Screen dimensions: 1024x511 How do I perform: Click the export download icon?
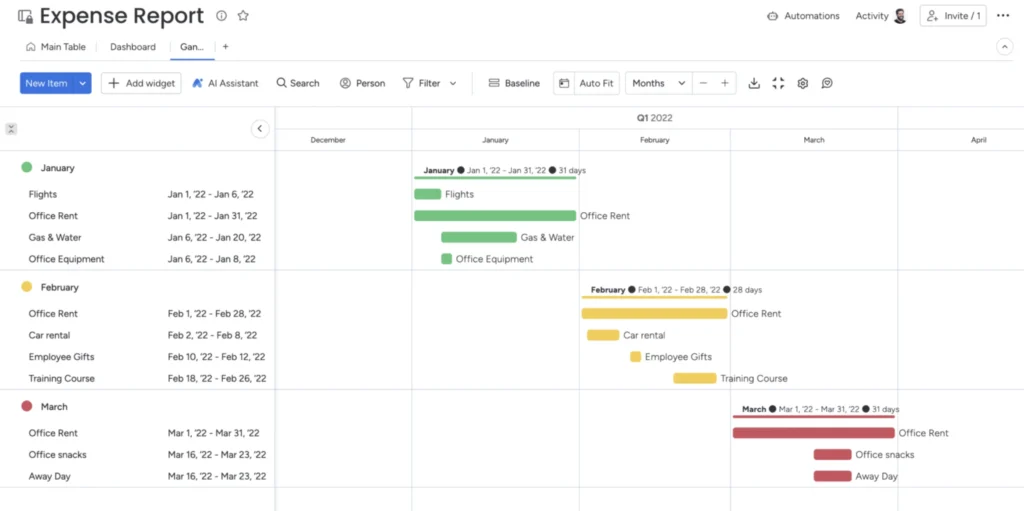(754, 83)
